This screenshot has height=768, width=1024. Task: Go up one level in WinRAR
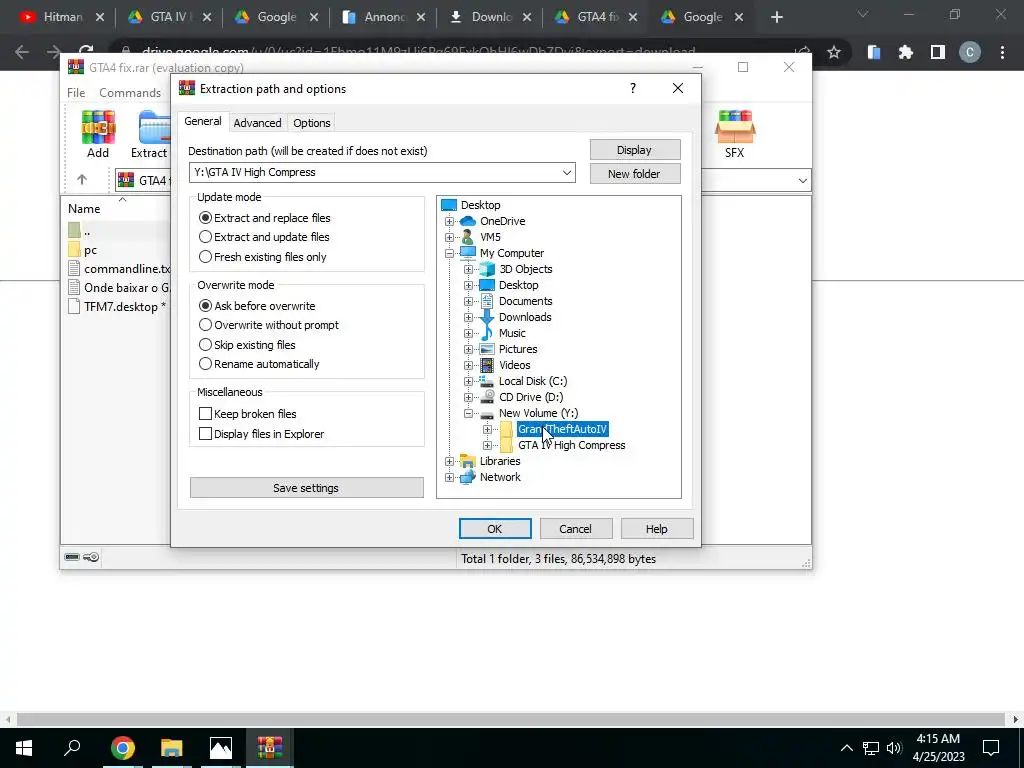[x=82, y=180]
